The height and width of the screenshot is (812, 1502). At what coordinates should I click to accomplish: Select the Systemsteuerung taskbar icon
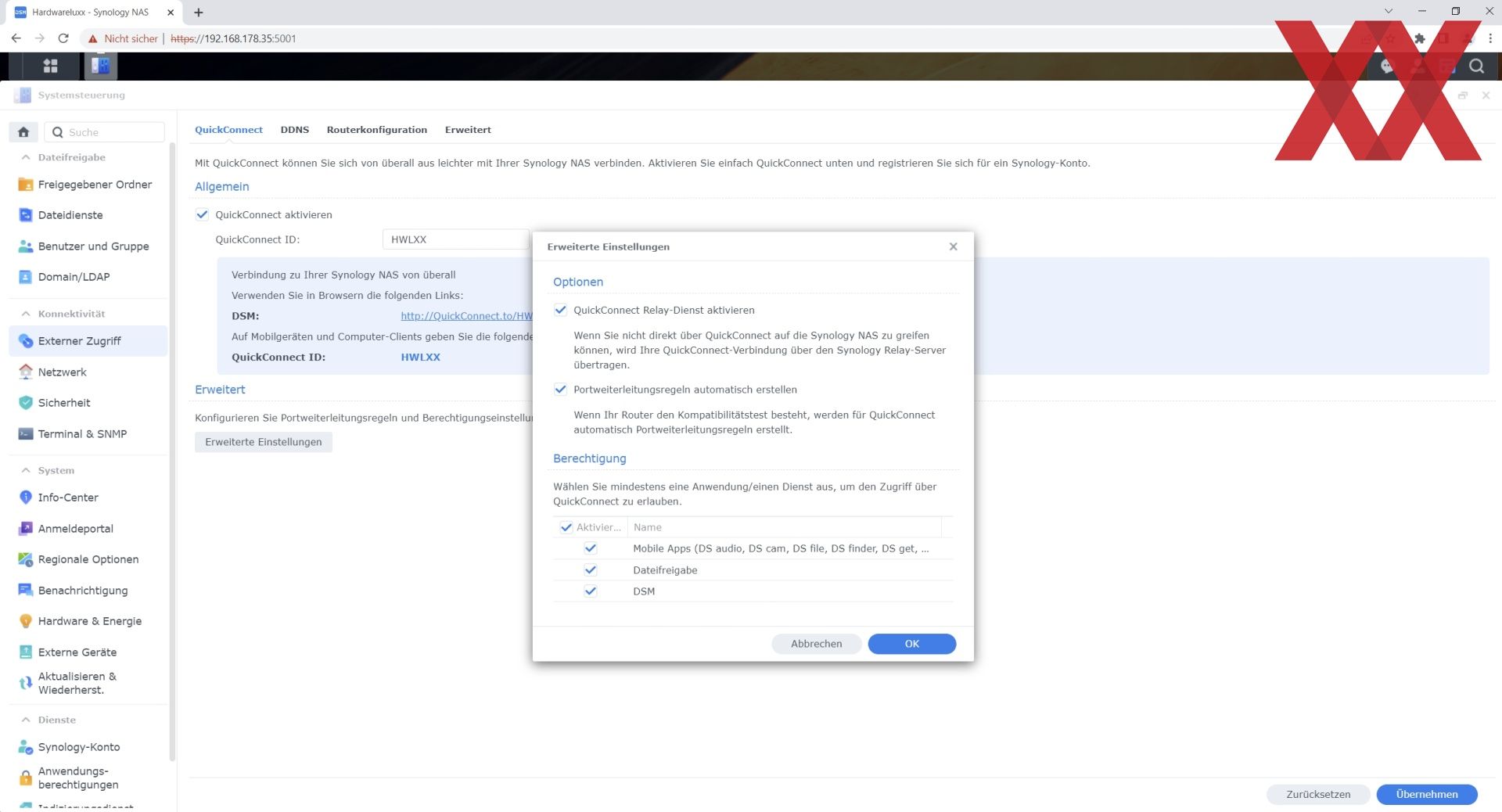[x=100, y=66]
